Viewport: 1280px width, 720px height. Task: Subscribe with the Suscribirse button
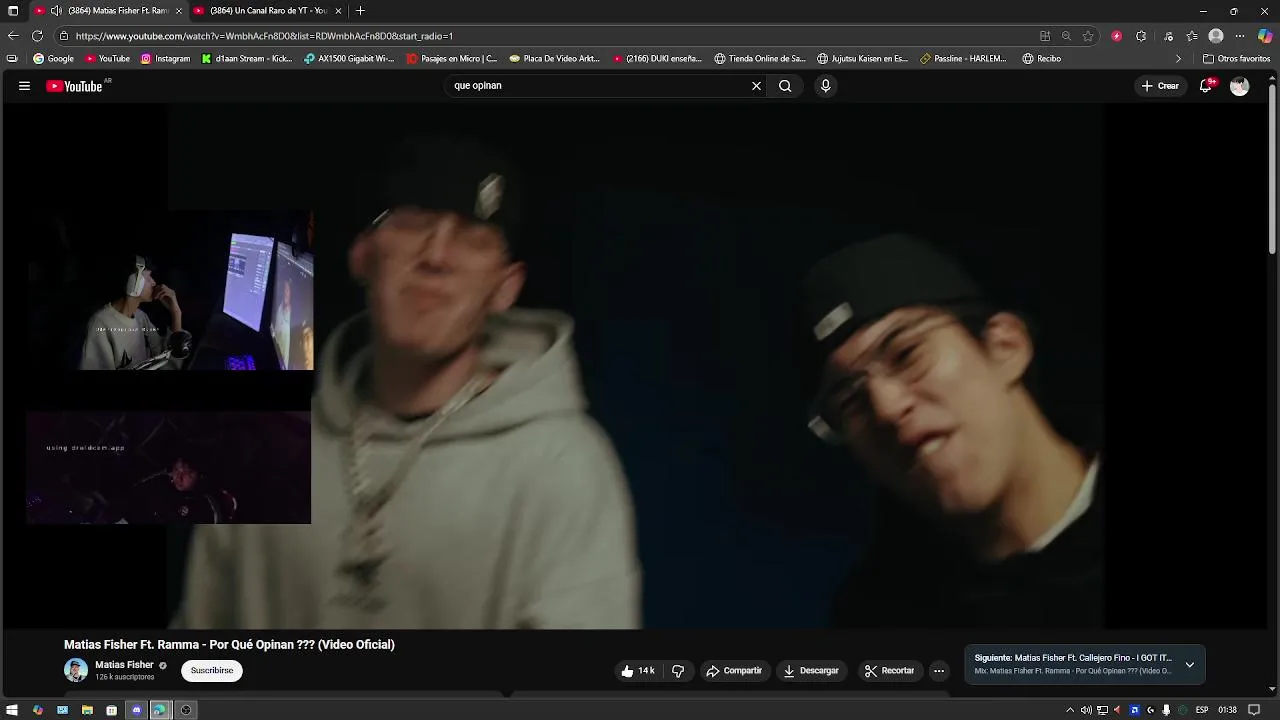click(212, 671)
